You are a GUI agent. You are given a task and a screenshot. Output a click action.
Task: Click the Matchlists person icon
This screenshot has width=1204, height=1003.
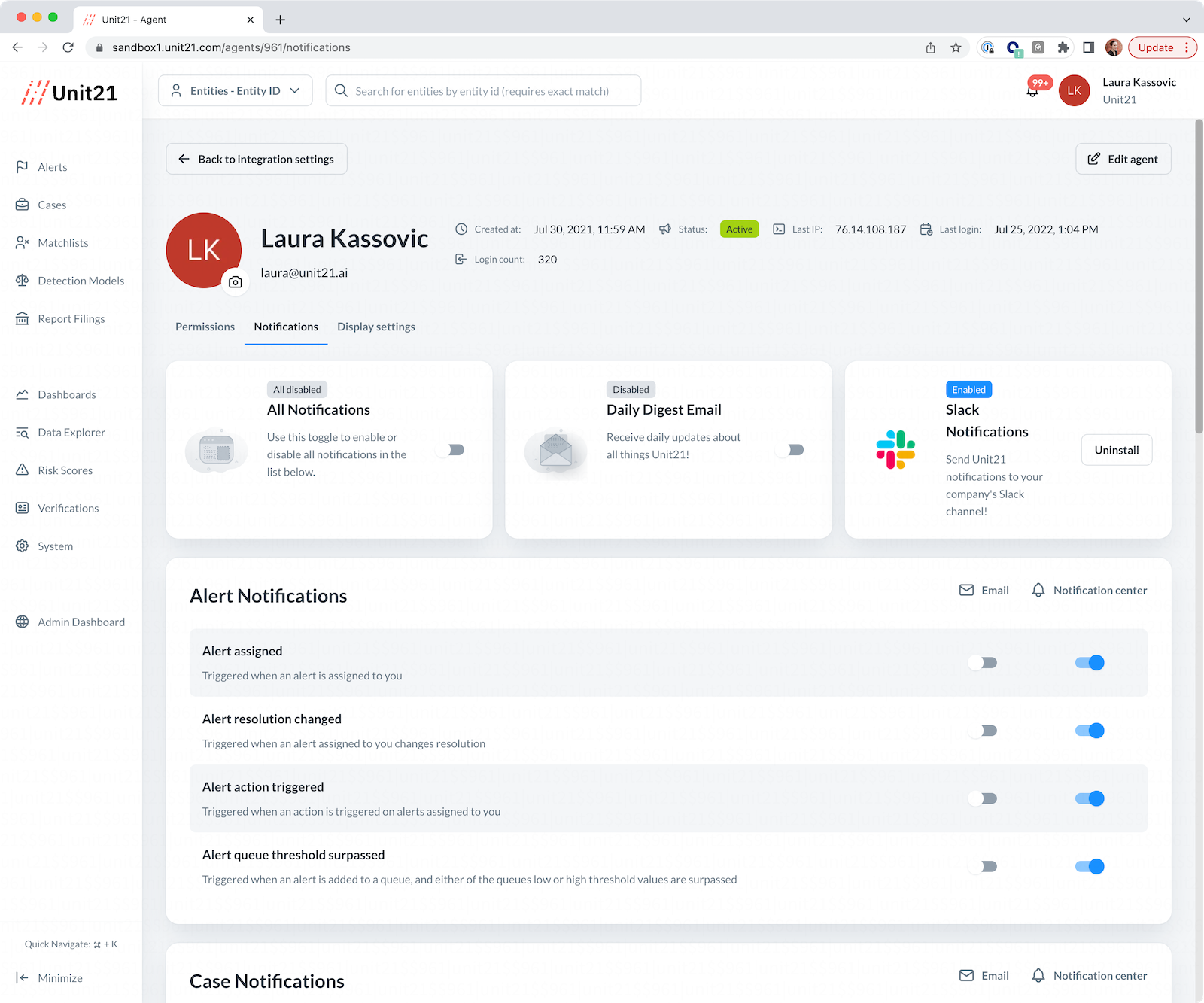tap(23, 242)
